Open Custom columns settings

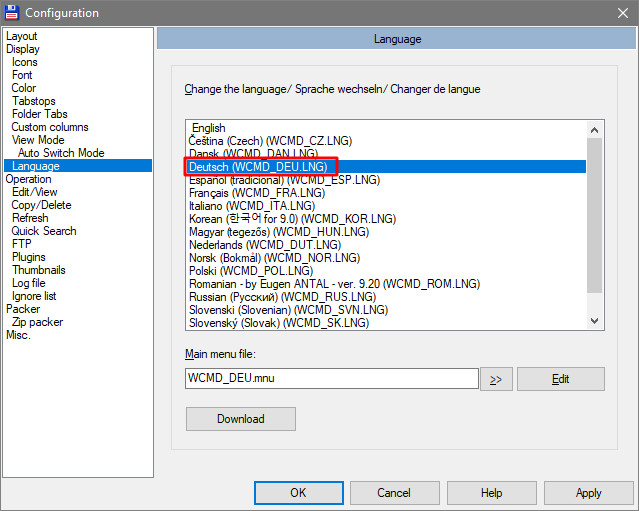50,127
